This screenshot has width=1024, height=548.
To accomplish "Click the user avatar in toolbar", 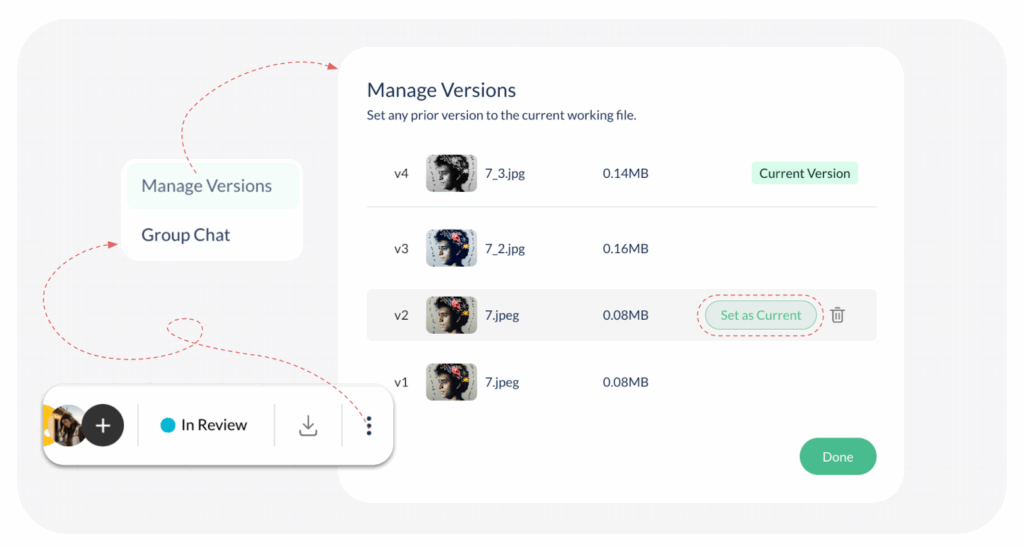I will [x=66, y=425].
